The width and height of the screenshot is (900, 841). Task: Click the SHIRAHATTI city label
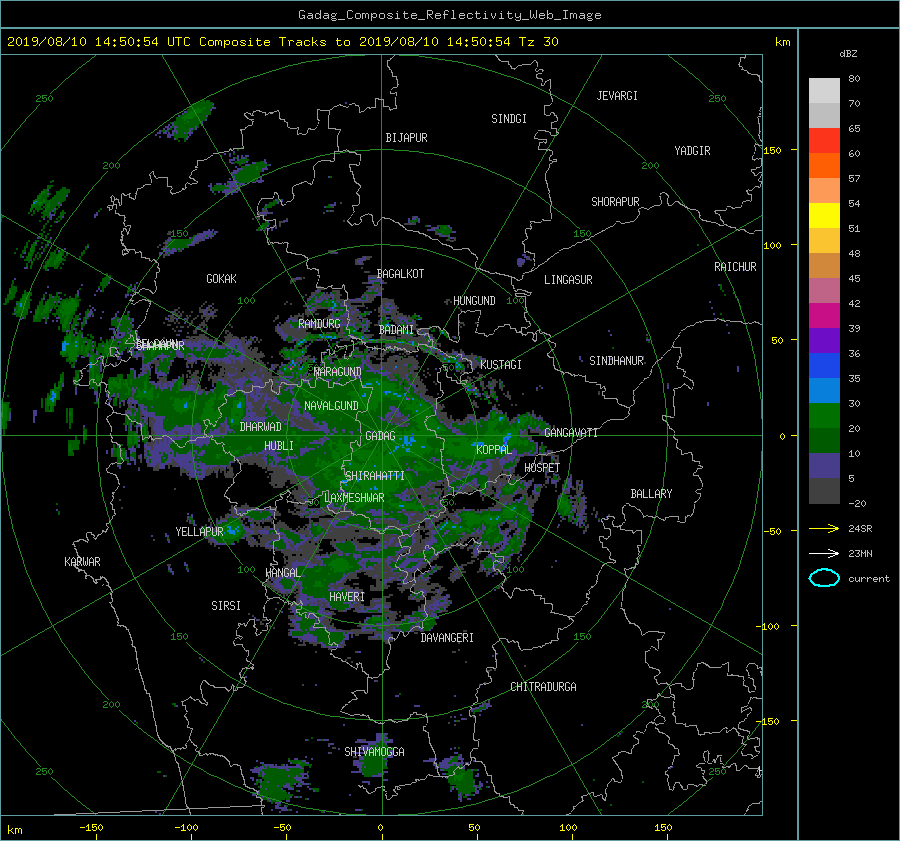(375, 476)
